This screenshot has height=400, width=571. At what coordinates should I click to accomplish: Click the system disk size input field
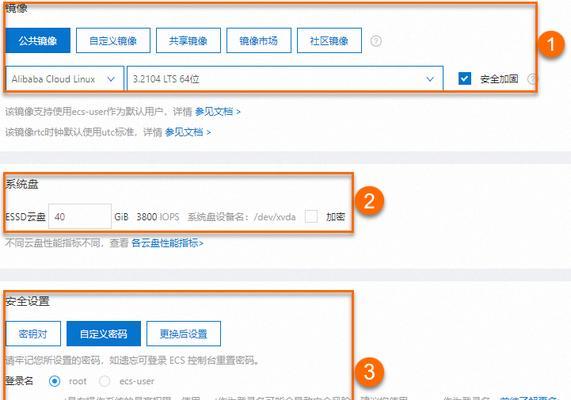pyautogui.click(x=80, y=217)
